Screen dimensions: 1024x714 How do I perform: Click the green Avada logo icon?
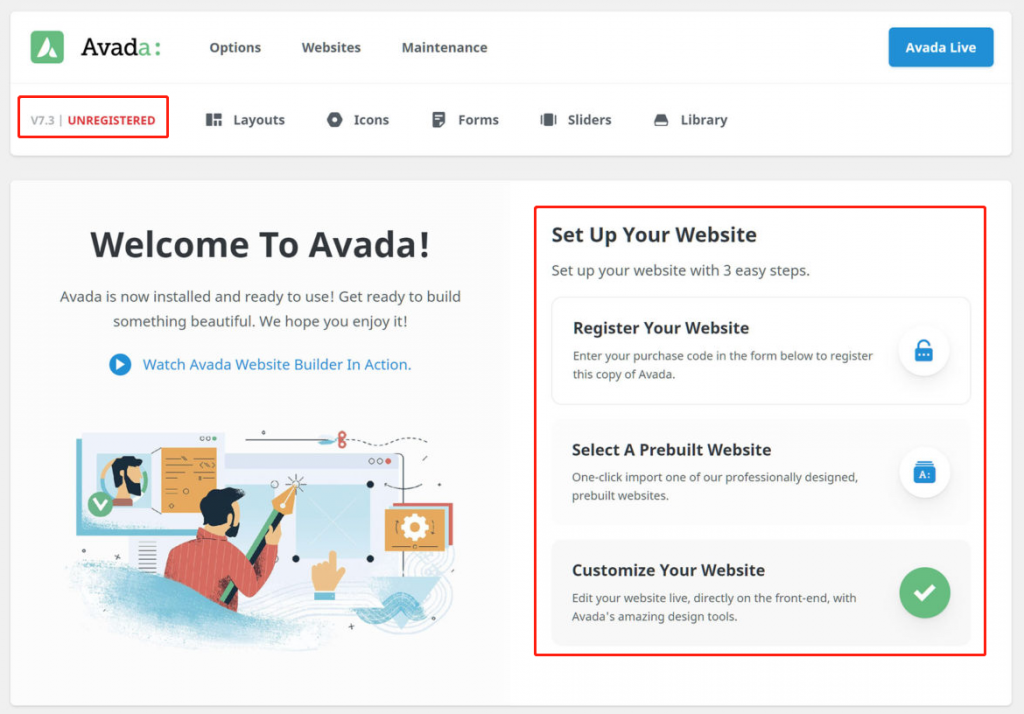[x=47, y=47]
